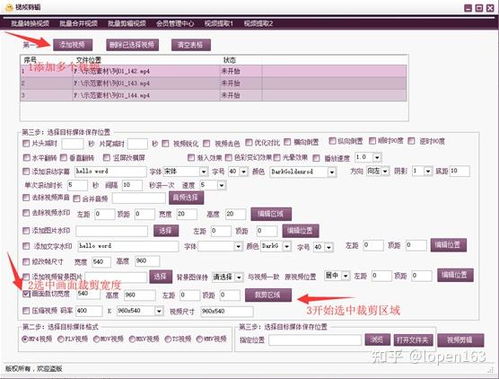Enable the 片头减时 checkbox
Viewport: 499px width, 379px height.
click(26, 143)
